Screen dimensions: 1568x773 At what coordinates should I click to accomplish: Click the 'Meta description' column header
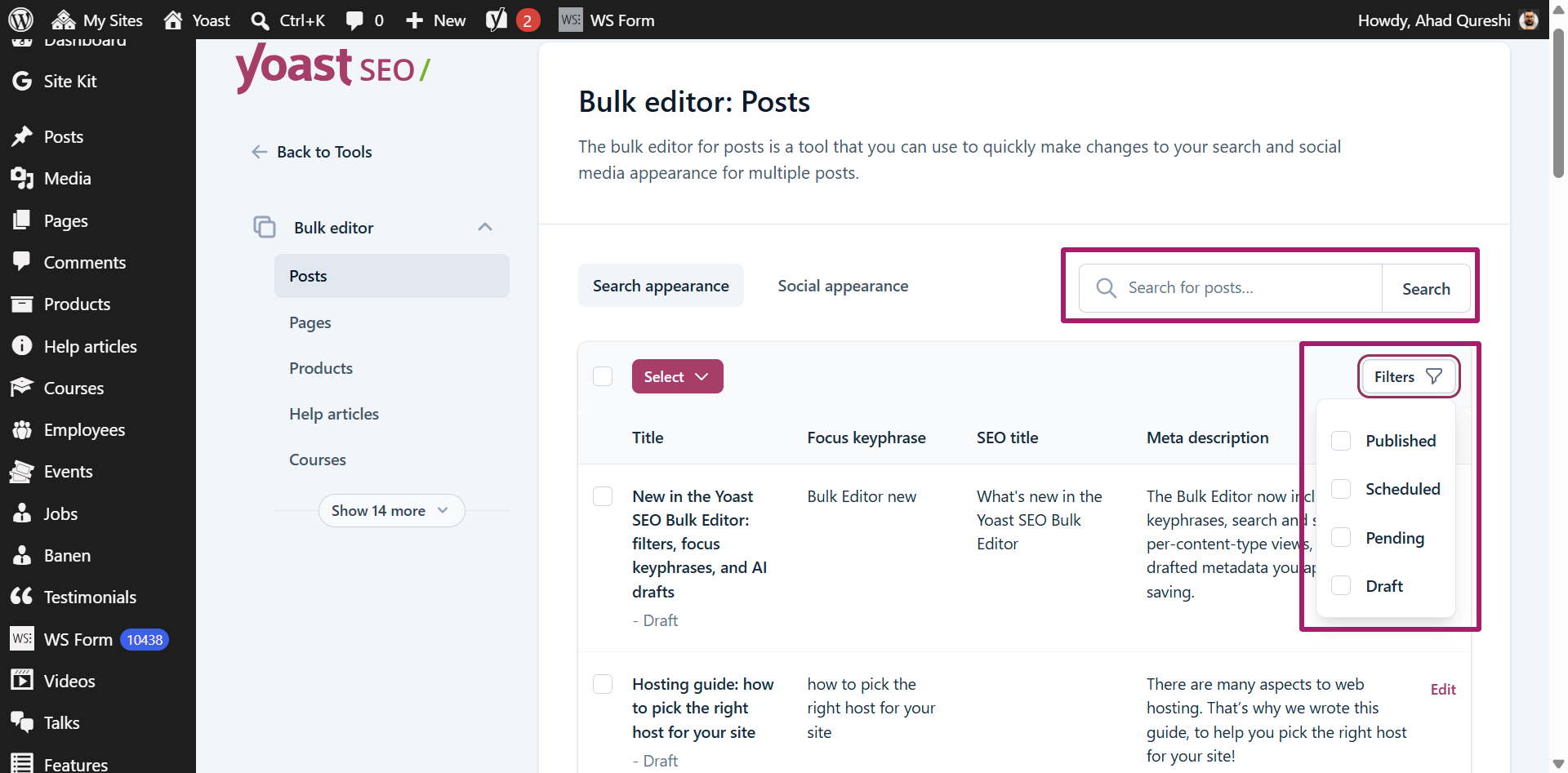(x=1207, y=438)
